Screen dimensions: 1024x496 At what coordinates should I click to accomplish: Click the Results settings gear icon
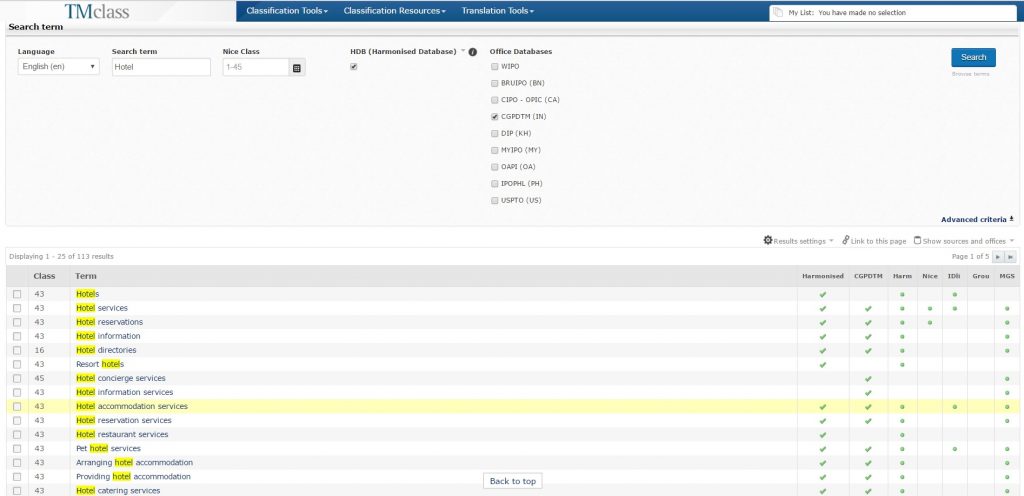(768, 241)
